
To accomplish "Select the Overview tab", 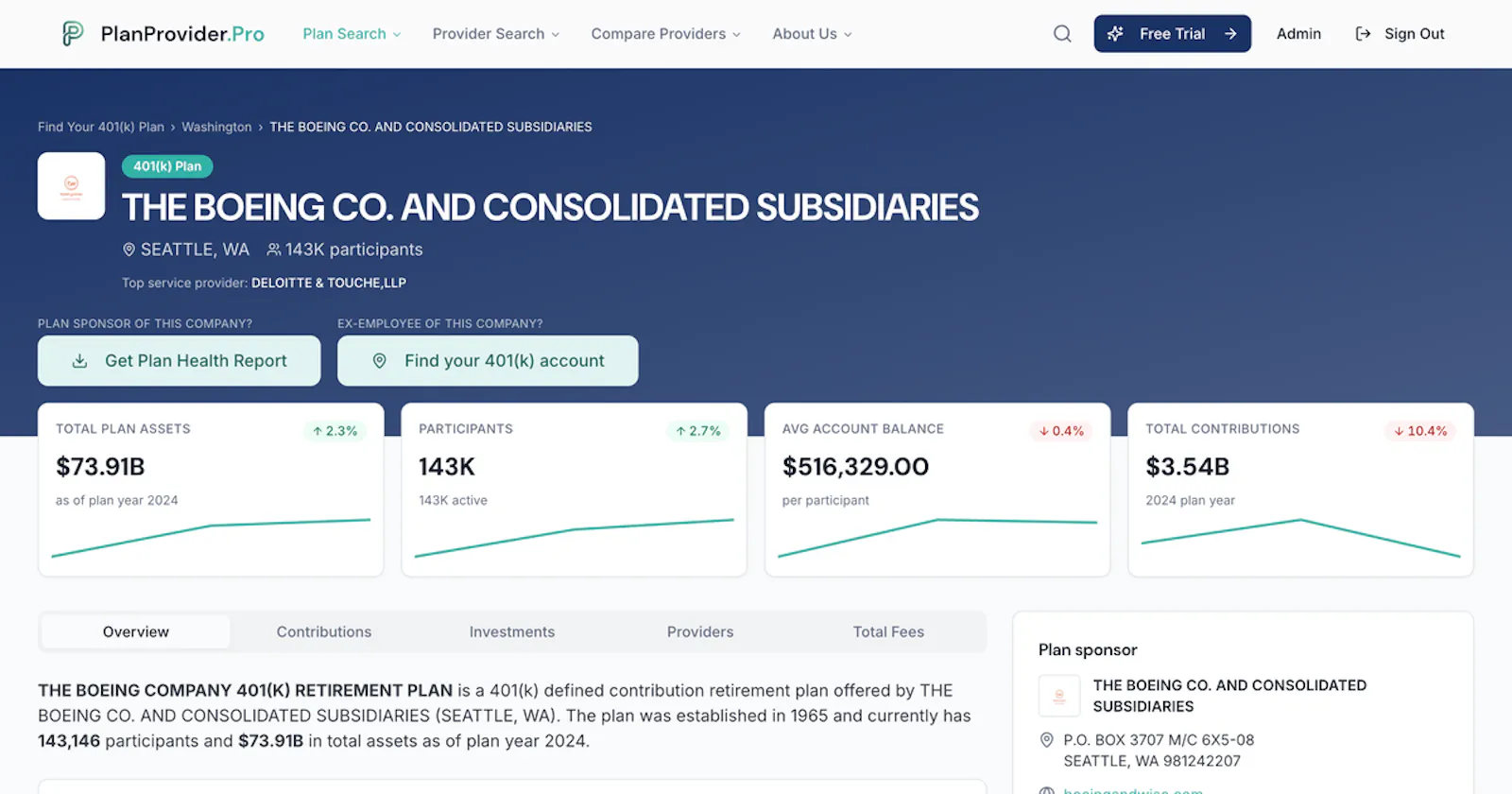I will point(136,631).
